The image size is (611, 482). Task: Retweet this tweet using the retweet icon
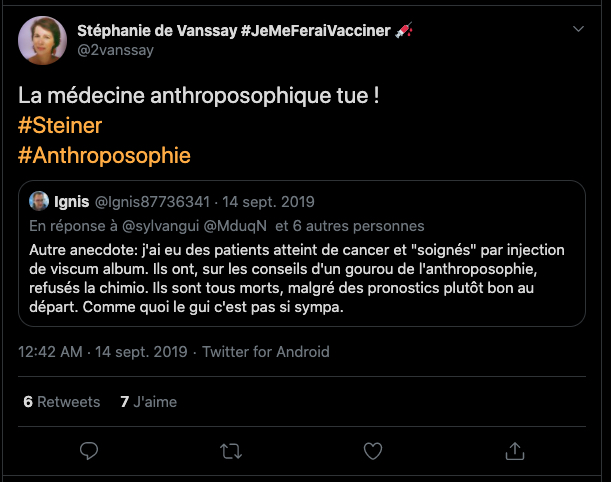[x=231, y=450]
